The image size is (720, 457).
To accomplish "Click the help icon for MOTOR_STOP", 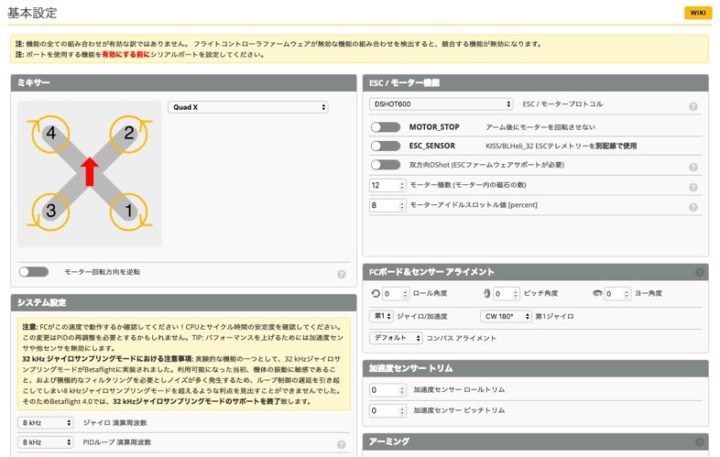I will point(693,128).
